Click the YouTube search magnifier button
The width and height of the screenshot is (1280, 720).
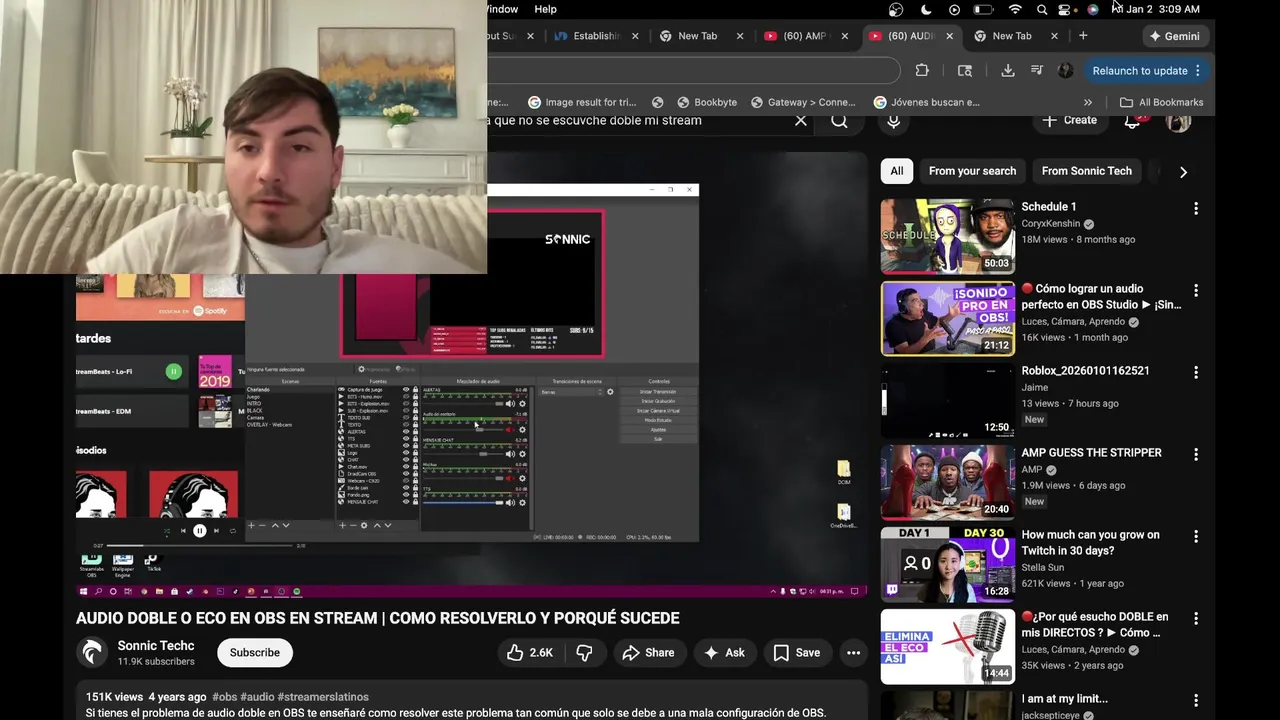pyautogui.click(x=840, y=120)
